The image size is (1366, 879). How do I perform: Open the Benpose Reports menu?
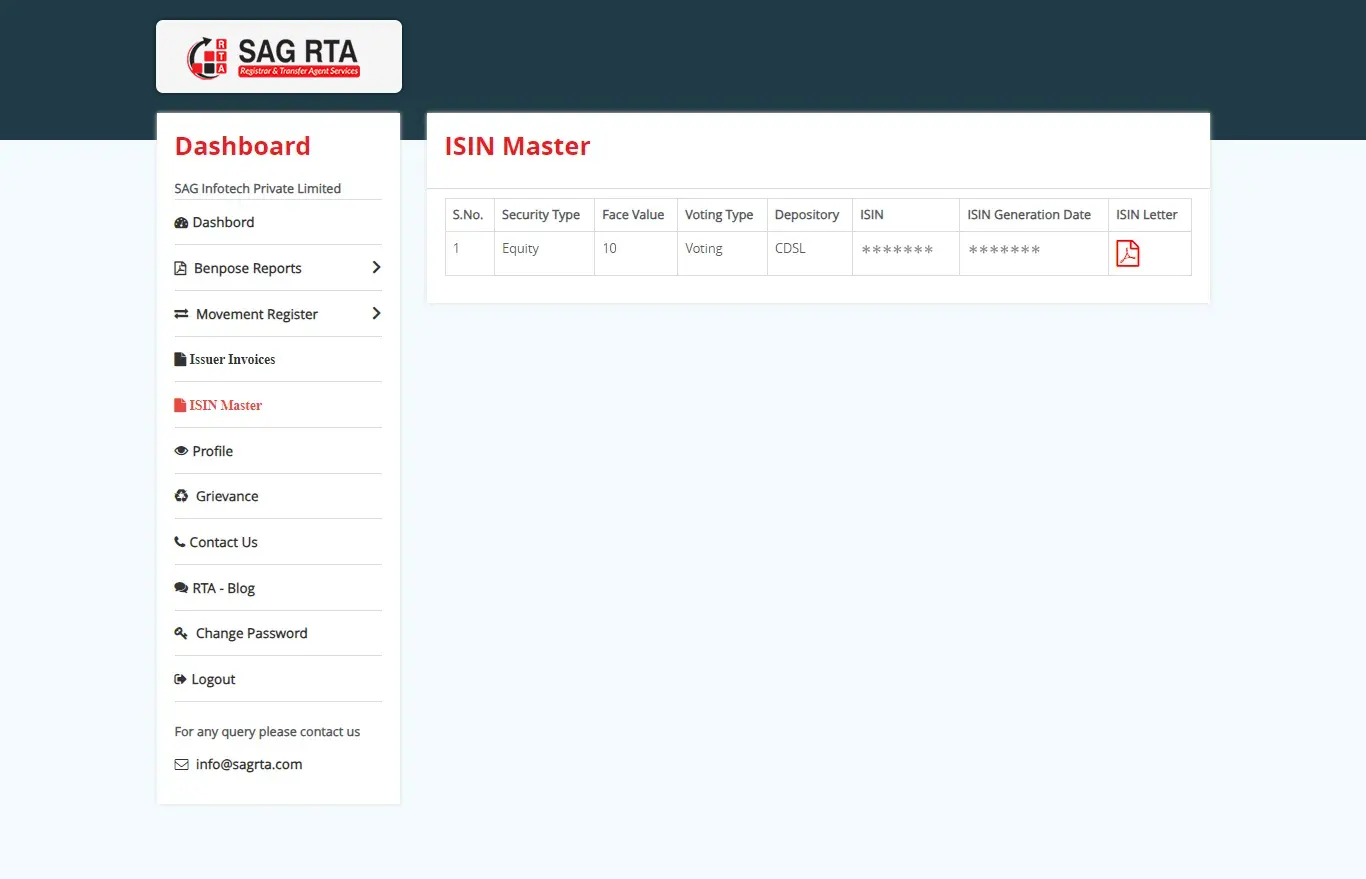coord(247,269)
